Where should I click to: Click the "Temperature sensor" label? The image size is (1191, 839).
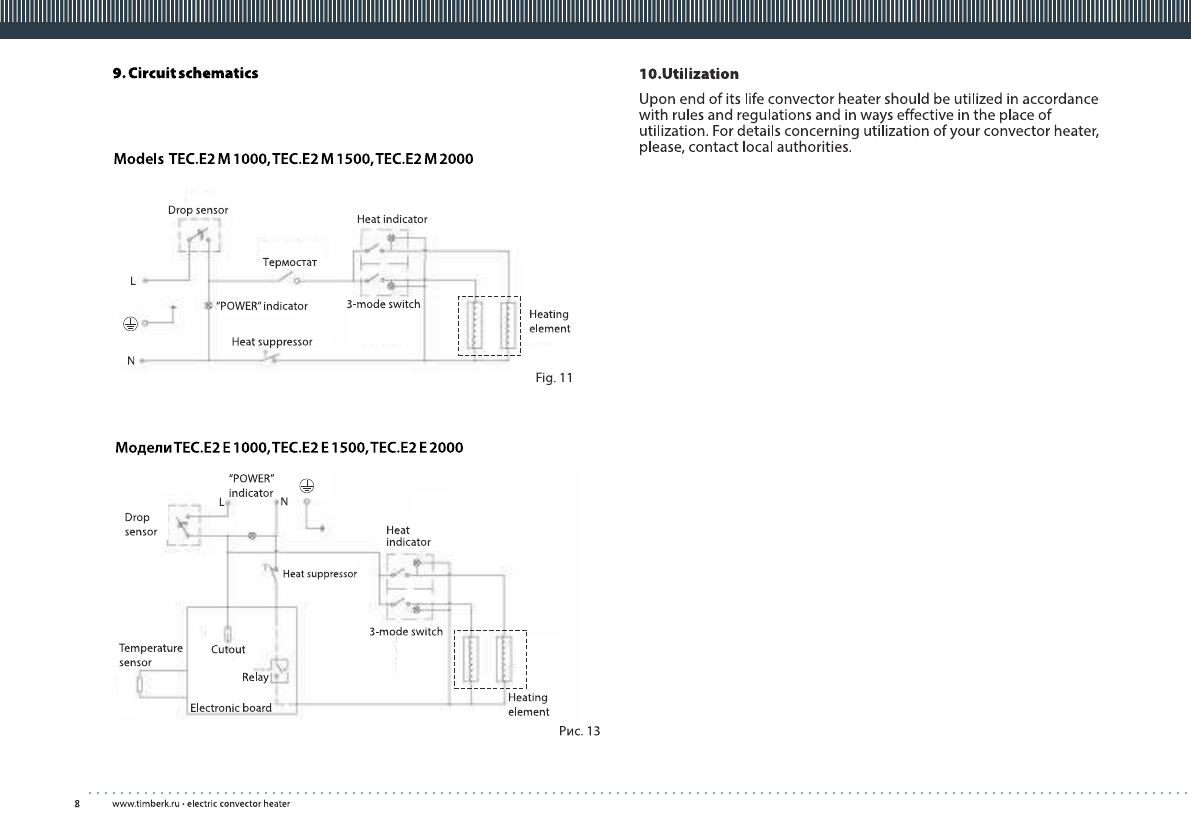(x=151, y=655)
